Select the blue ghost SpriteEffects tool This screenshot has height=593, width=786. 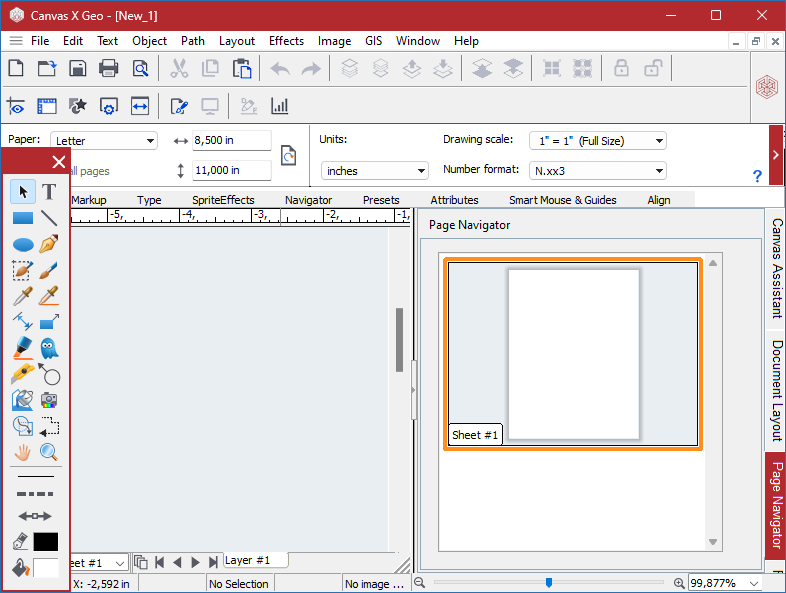point(49,348)
